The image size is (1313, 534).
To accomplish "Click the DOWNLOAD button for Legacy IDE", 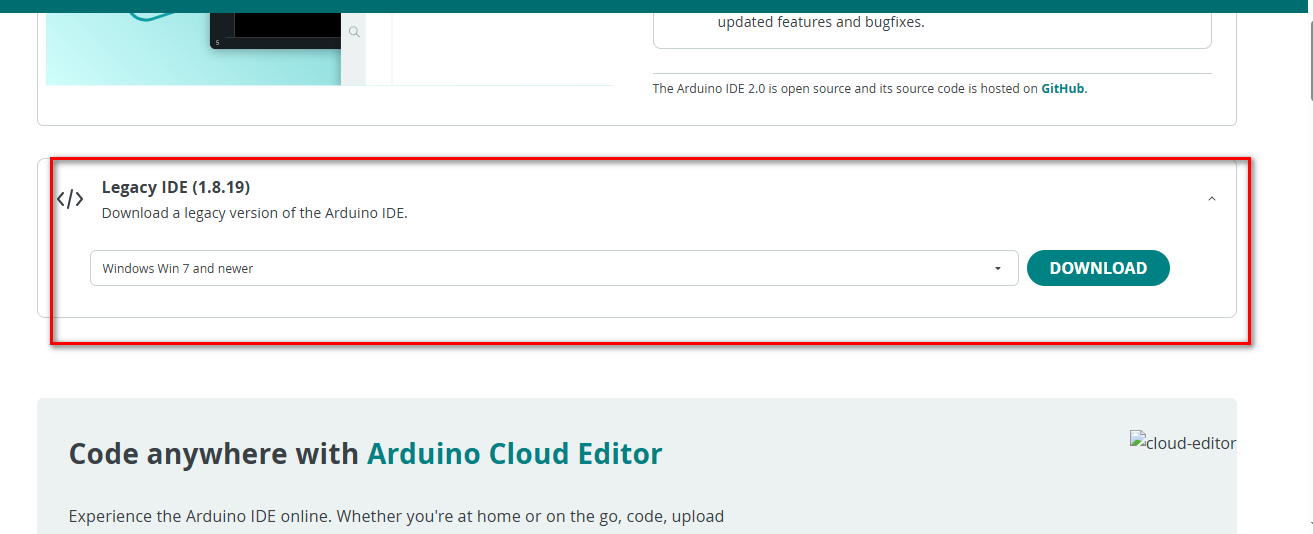I will tap(1098, 268).
